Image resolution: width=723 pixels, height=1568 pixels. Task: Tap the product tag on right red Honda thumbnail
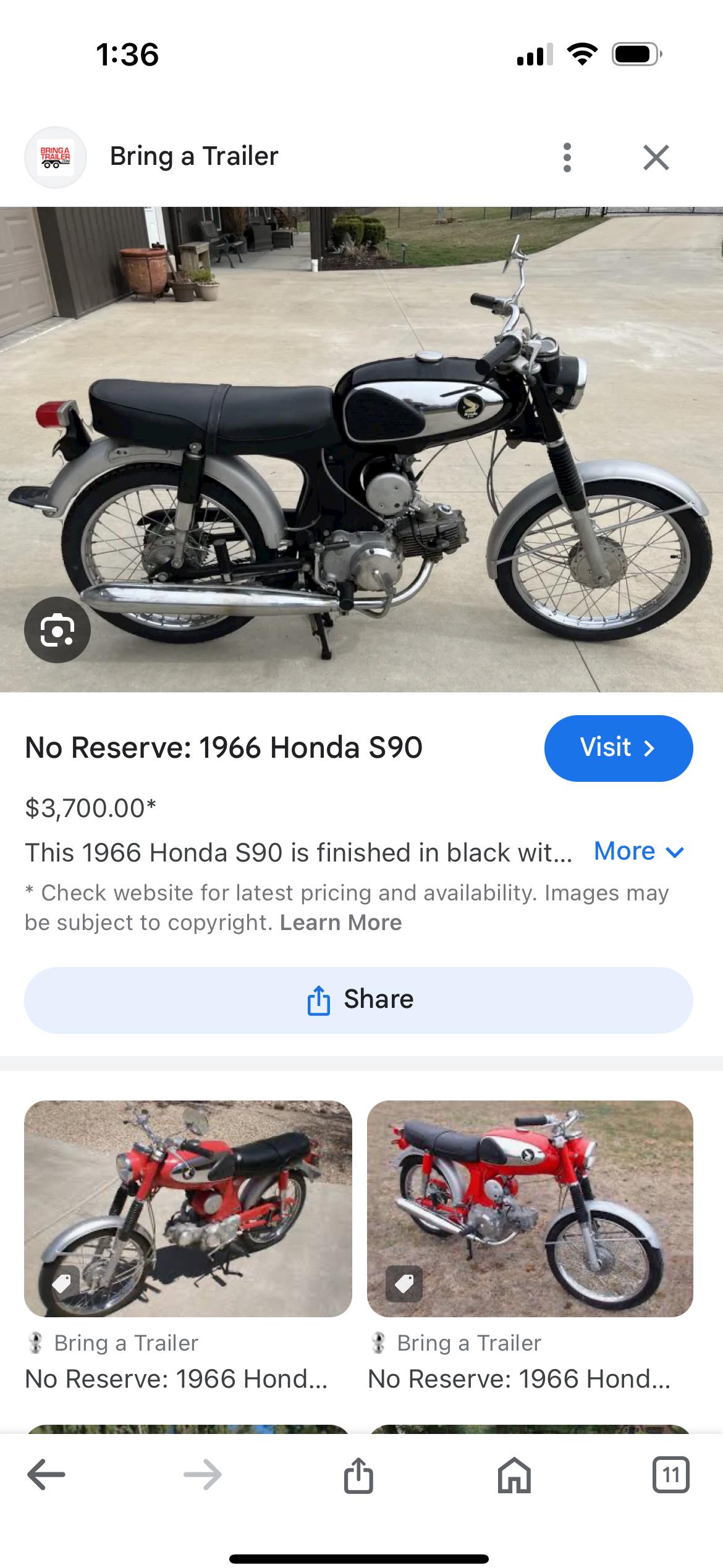404,1285
